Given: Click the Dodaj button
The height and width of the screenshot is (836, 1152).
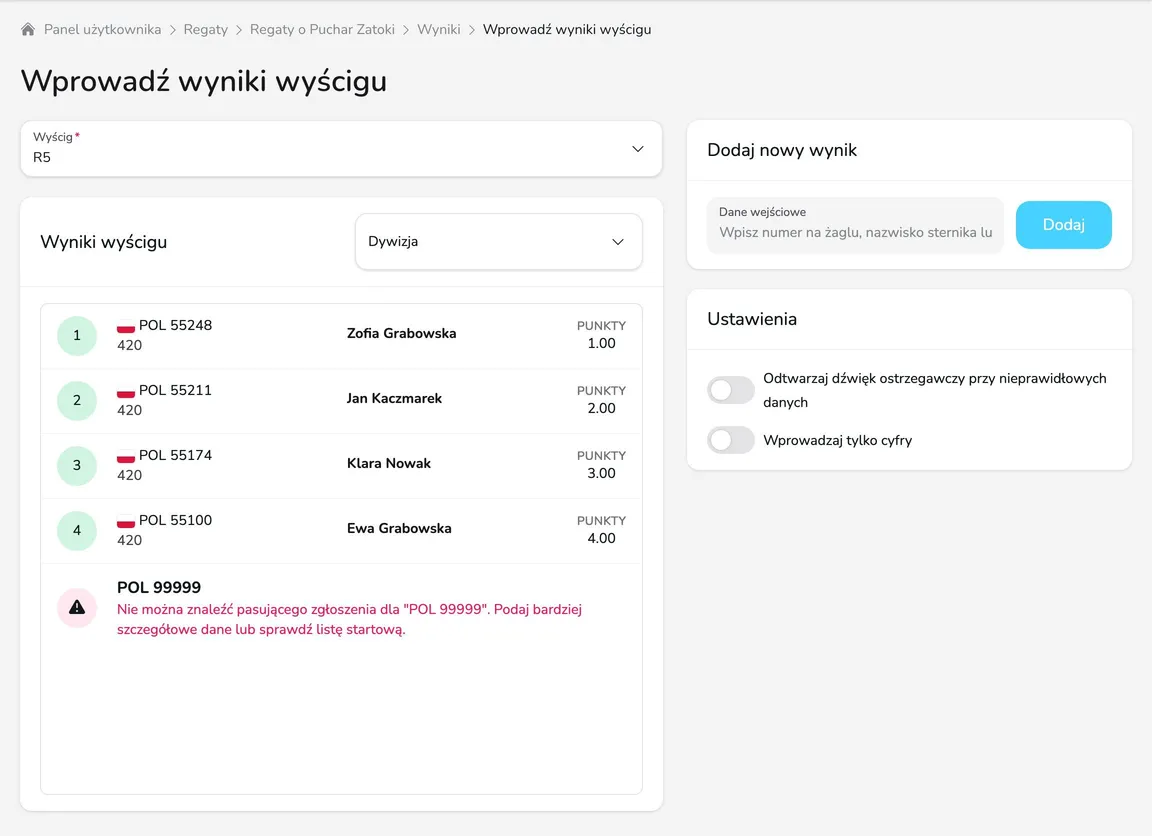Looking at the screenshot, I should click(1063, 225).
